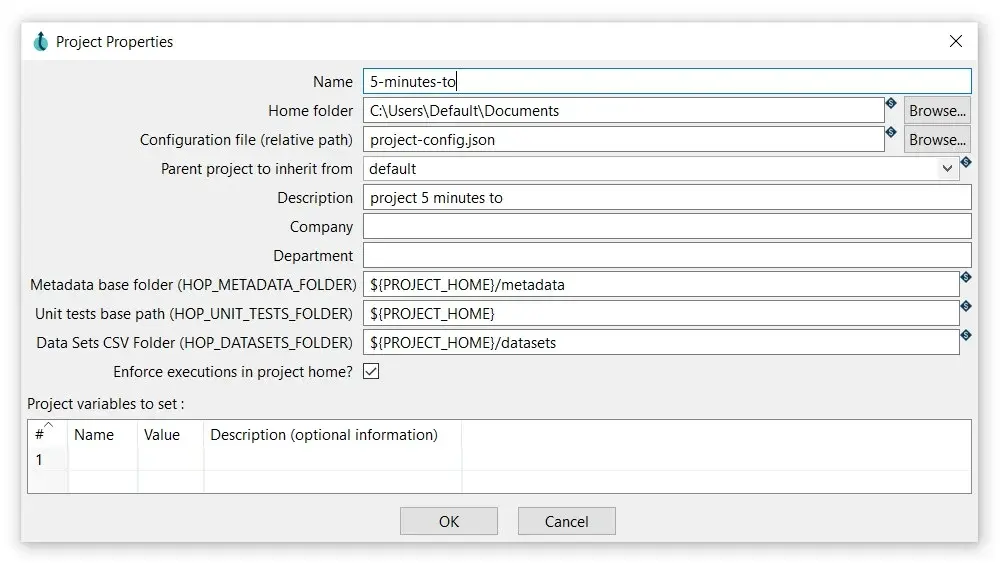Browse for the Configuration file

937,139
